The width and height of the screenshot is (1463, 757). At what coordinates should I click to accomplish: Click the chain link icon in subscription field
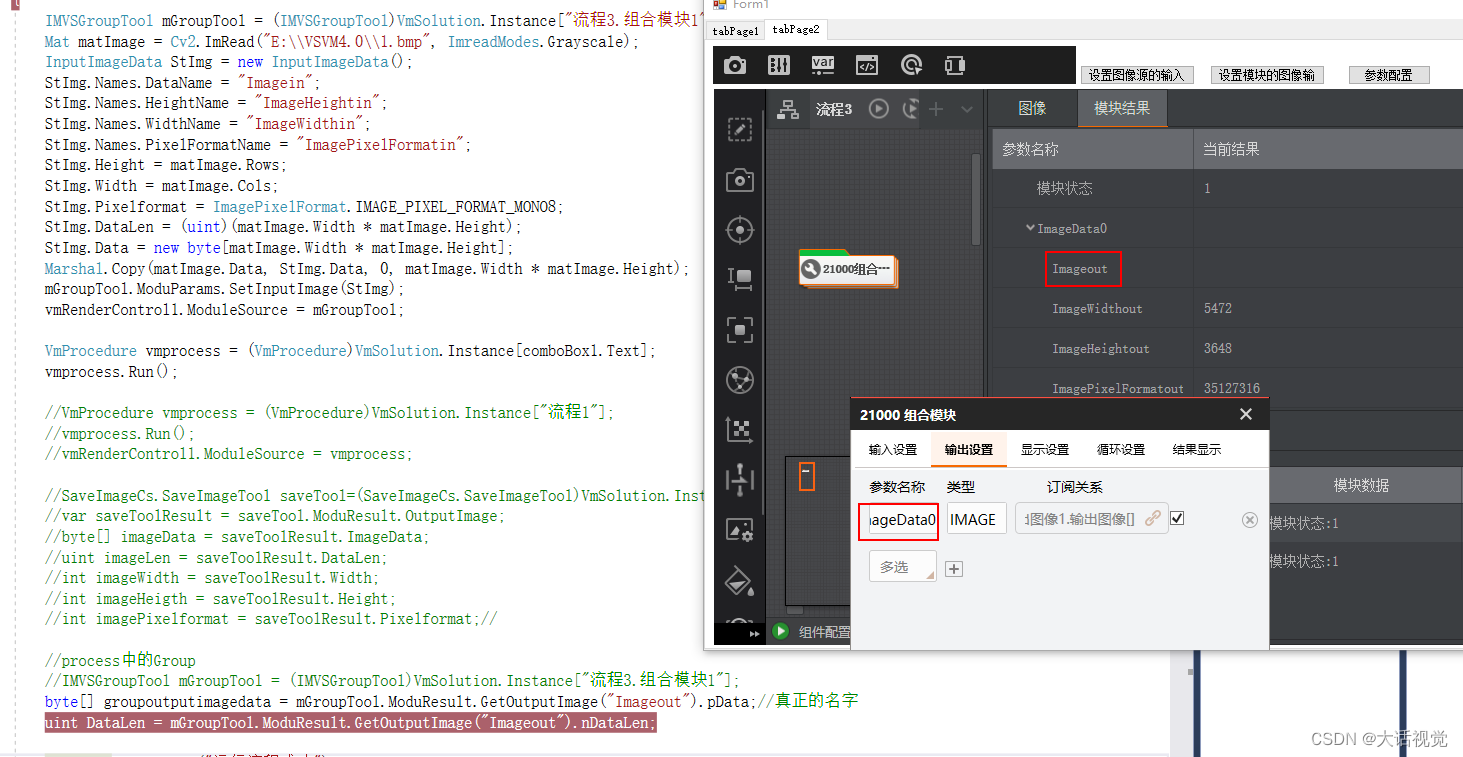(1153, 518)
